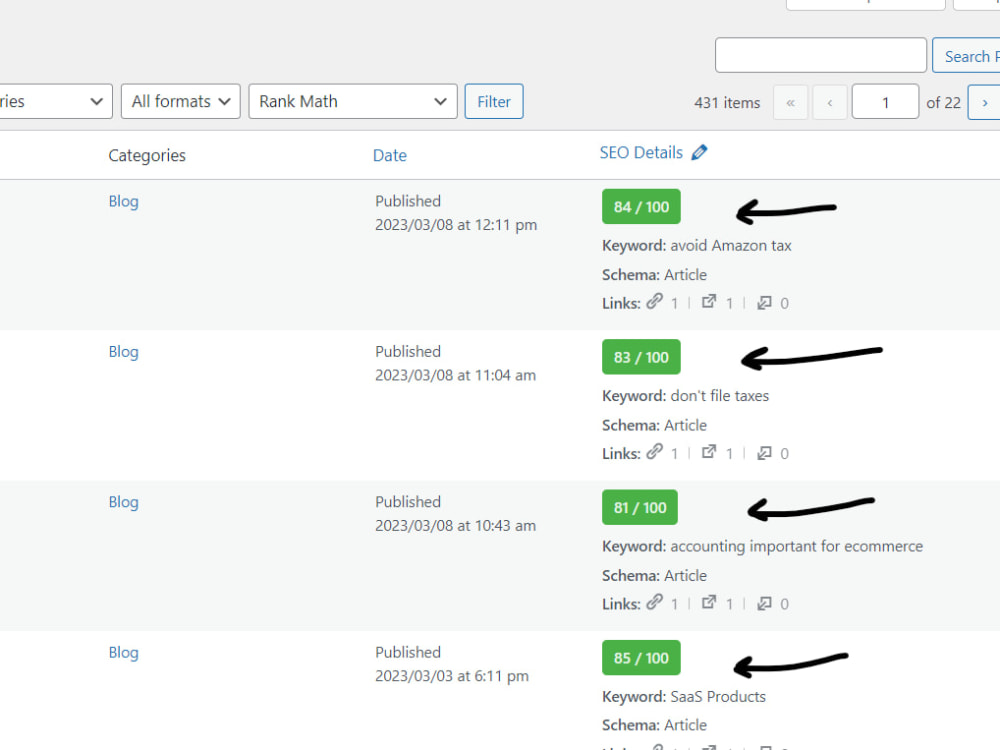Click external links icon in avoid Amazon tax row
This screenshot has width=1000, height=750.
click(709, 302)
